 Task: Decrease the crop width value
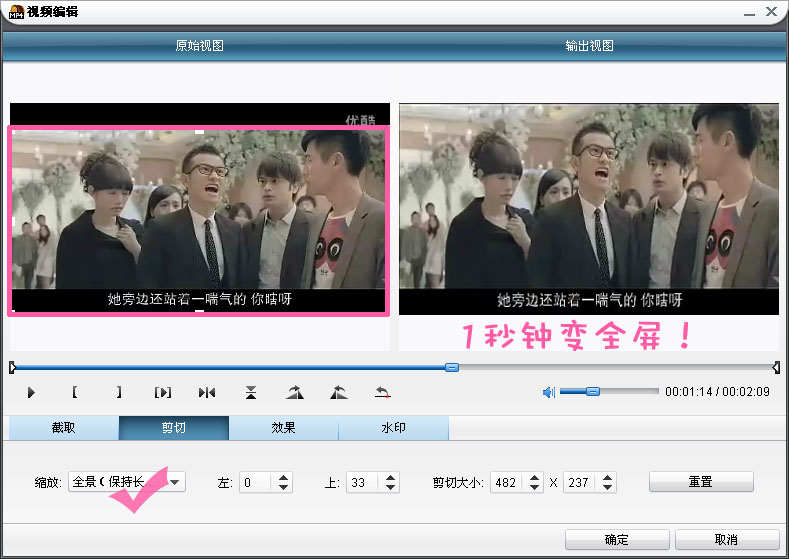click(534, 488)
